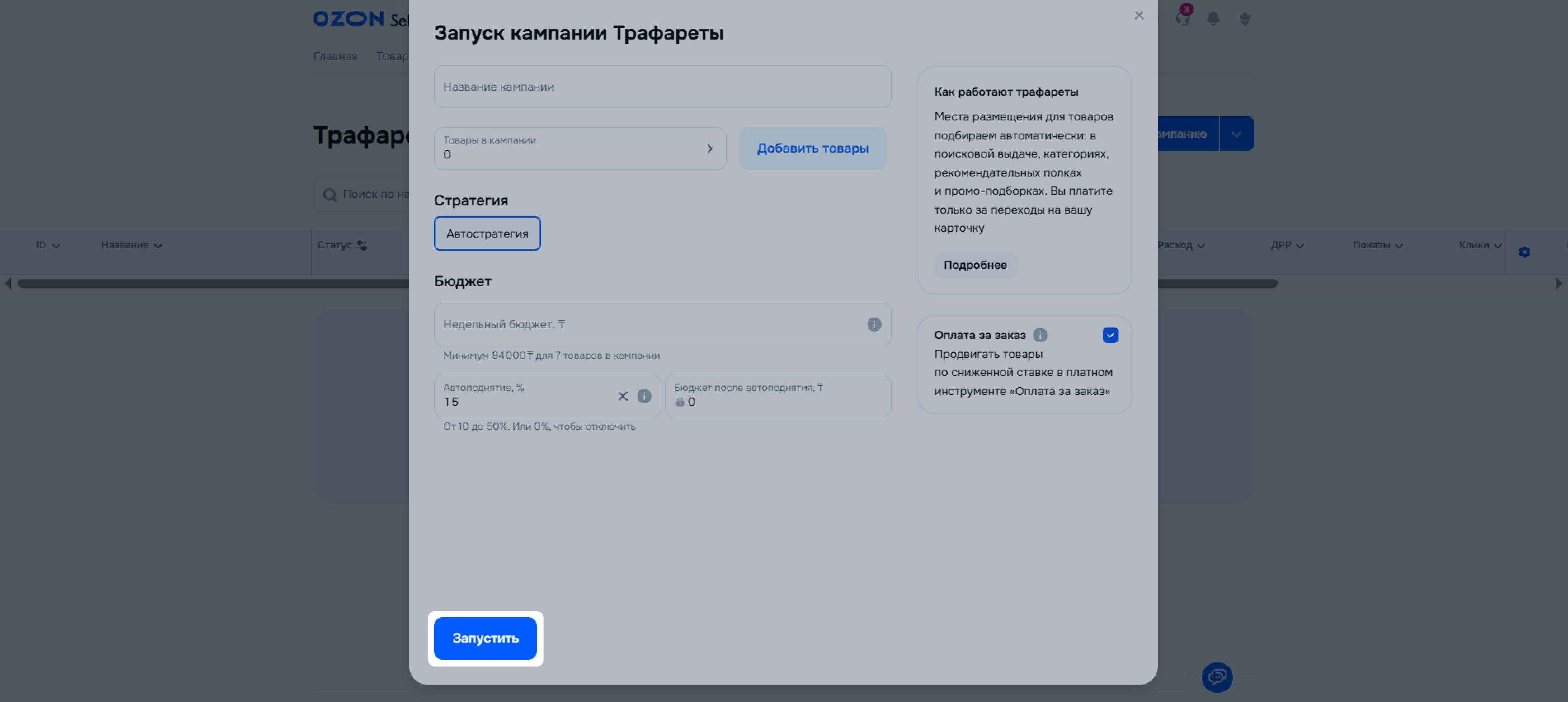Open the info icon beside Оплата за заказ
Viewport: 1568px width, 702px height.
pyautogui.click(x=1040, y=335)
